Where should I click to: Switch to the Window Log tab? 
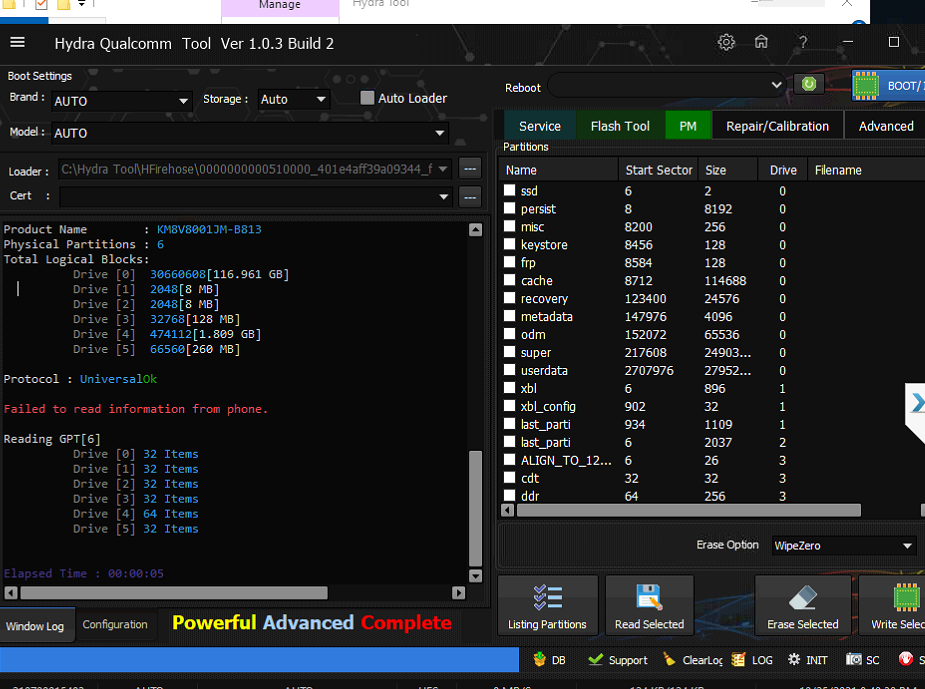click(x=35, y=626)
